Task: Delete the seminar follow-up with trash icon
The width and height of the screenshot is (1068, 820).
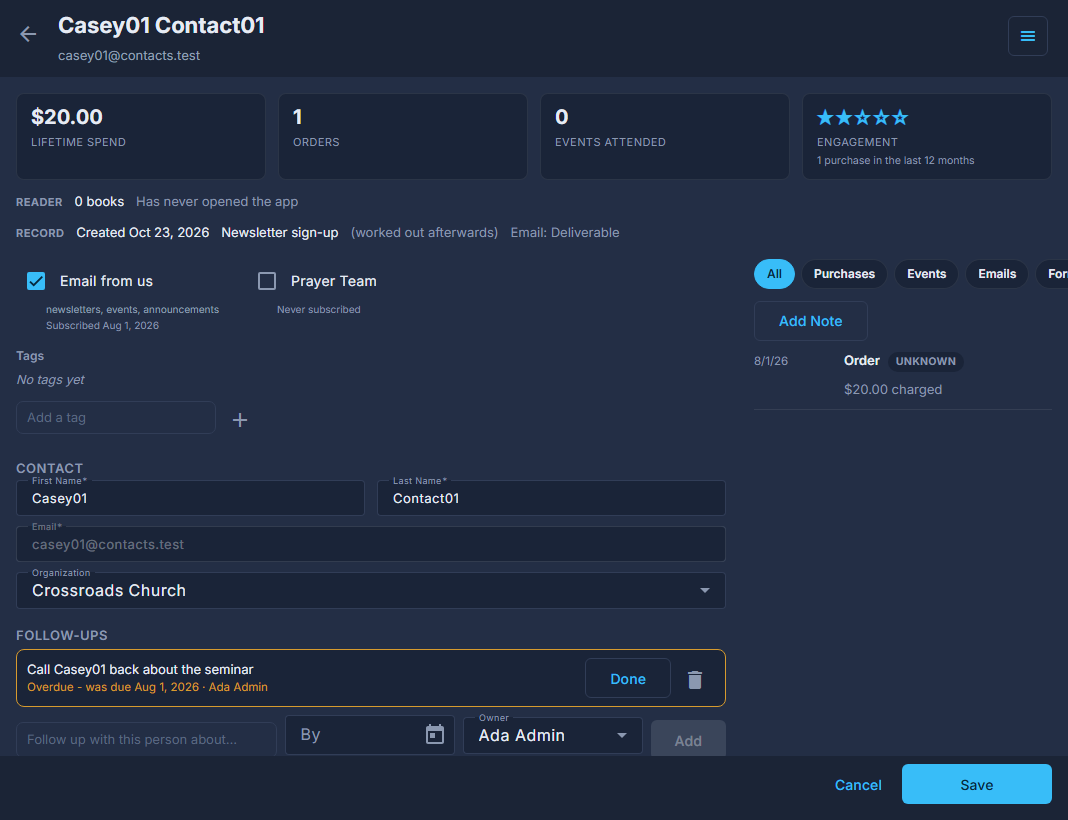Action: (x=695, y=679)
